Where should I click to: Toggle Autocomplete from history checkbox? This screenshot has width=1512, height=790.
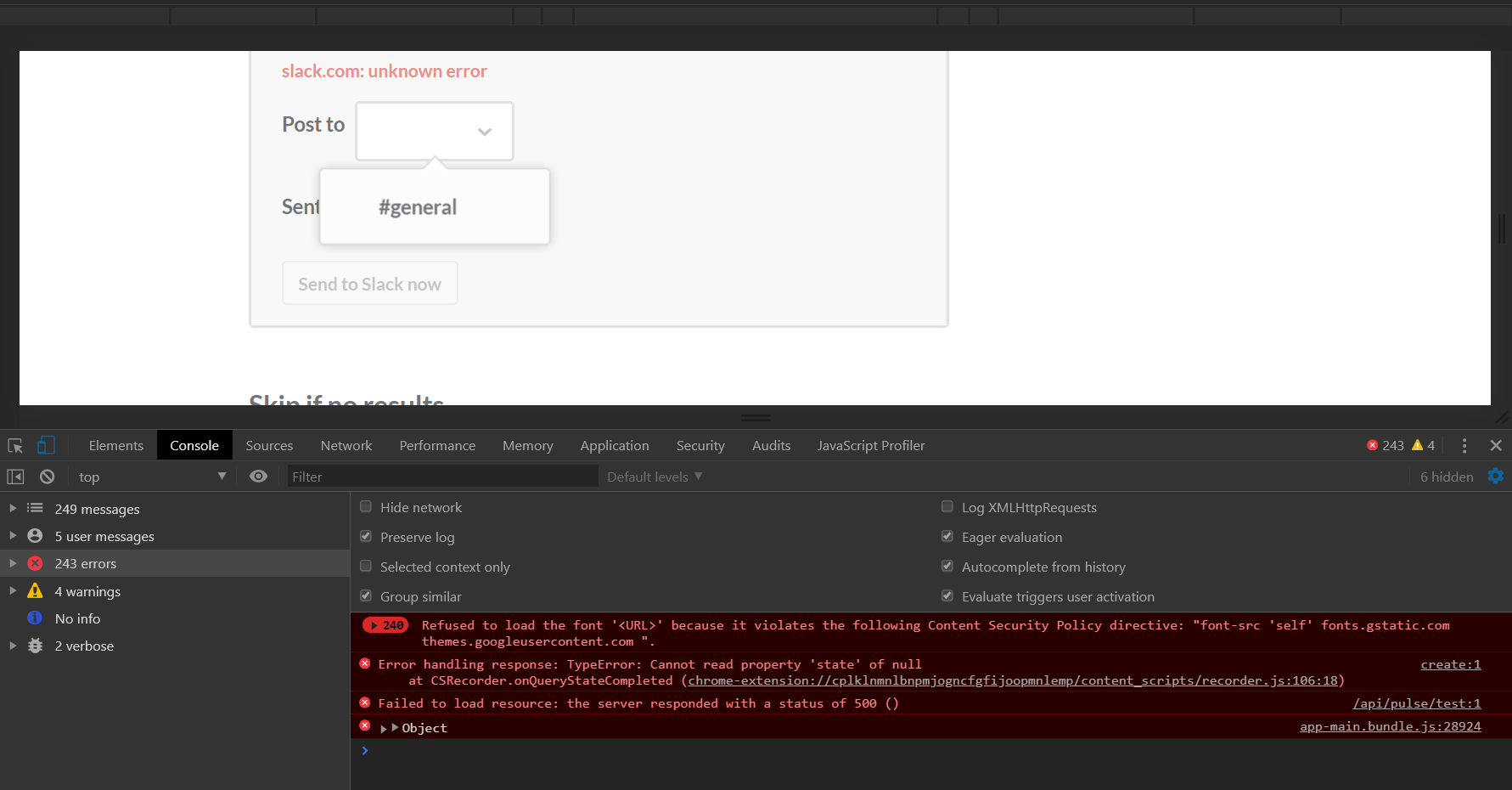point(947,566)
